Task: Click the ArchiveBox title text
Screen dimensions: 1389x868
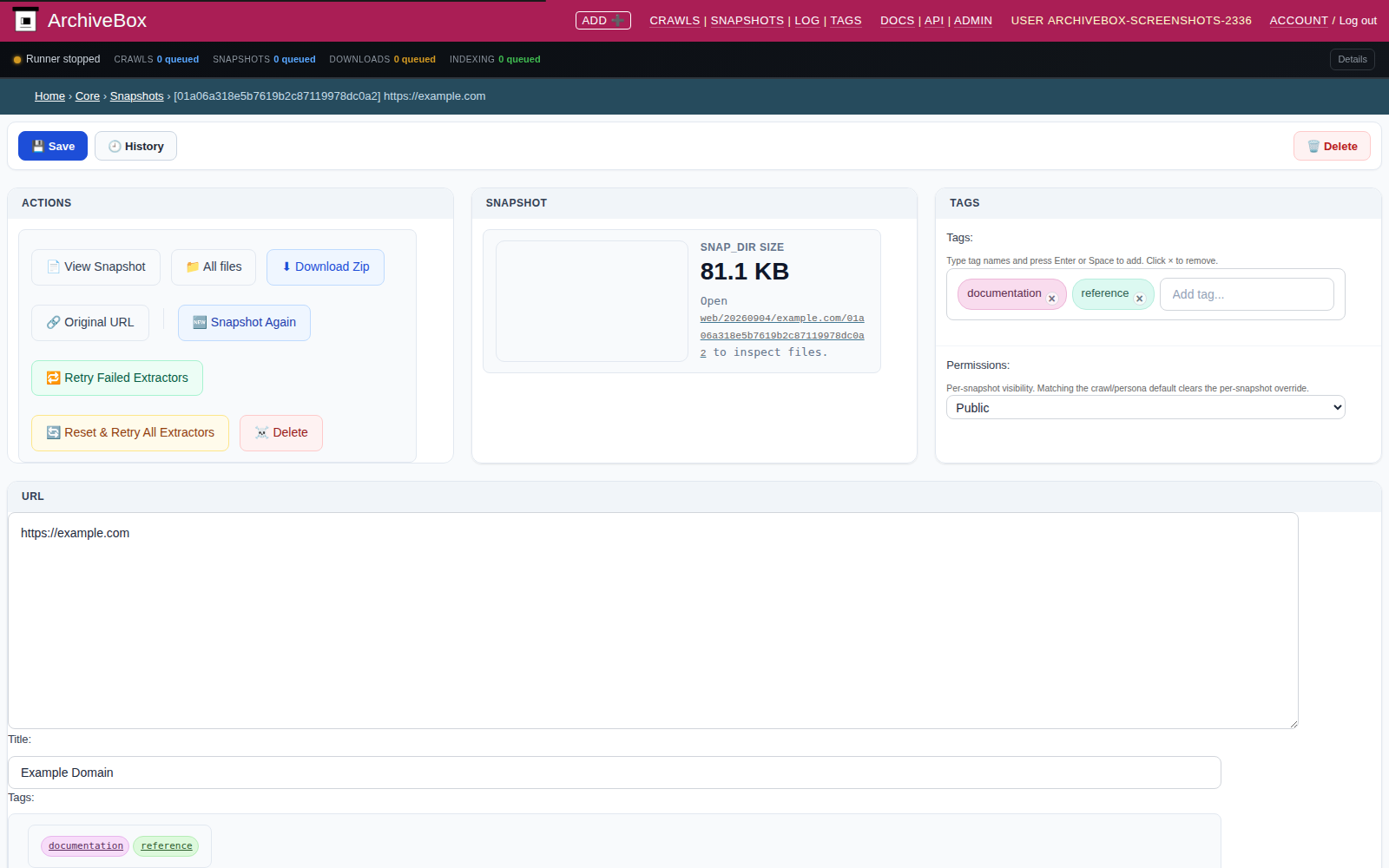Action: [x=97, y=21]
